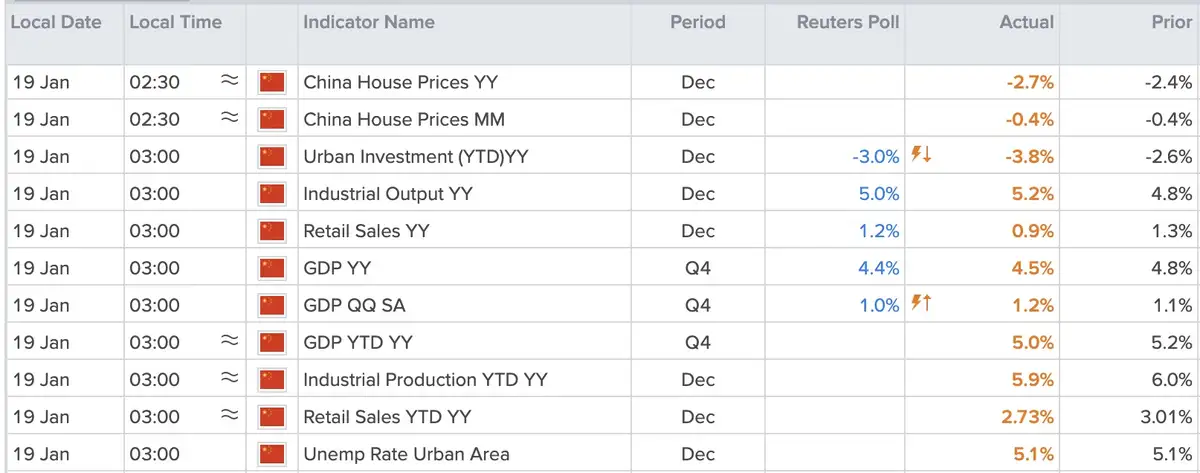
Task: Sort by Local Time column header
Action: point(176,22)
